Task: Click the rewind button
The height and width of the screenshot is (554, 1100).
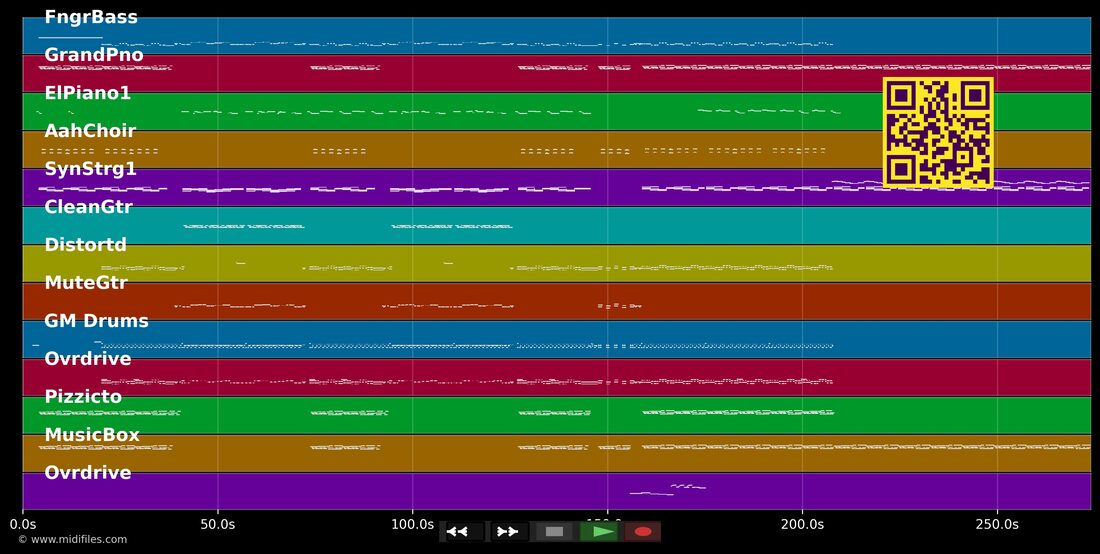Action: click(x=464, y=532)
